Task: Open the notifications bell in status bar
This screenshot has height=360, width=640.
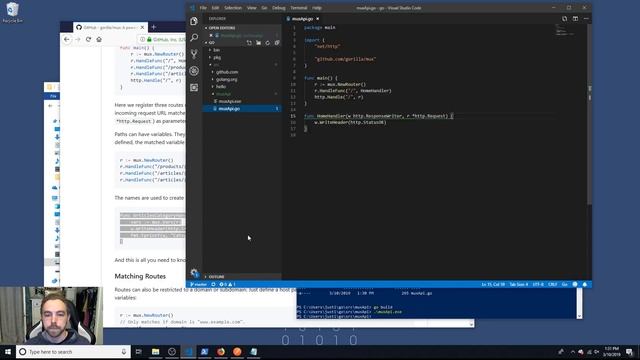Action: 585,284
